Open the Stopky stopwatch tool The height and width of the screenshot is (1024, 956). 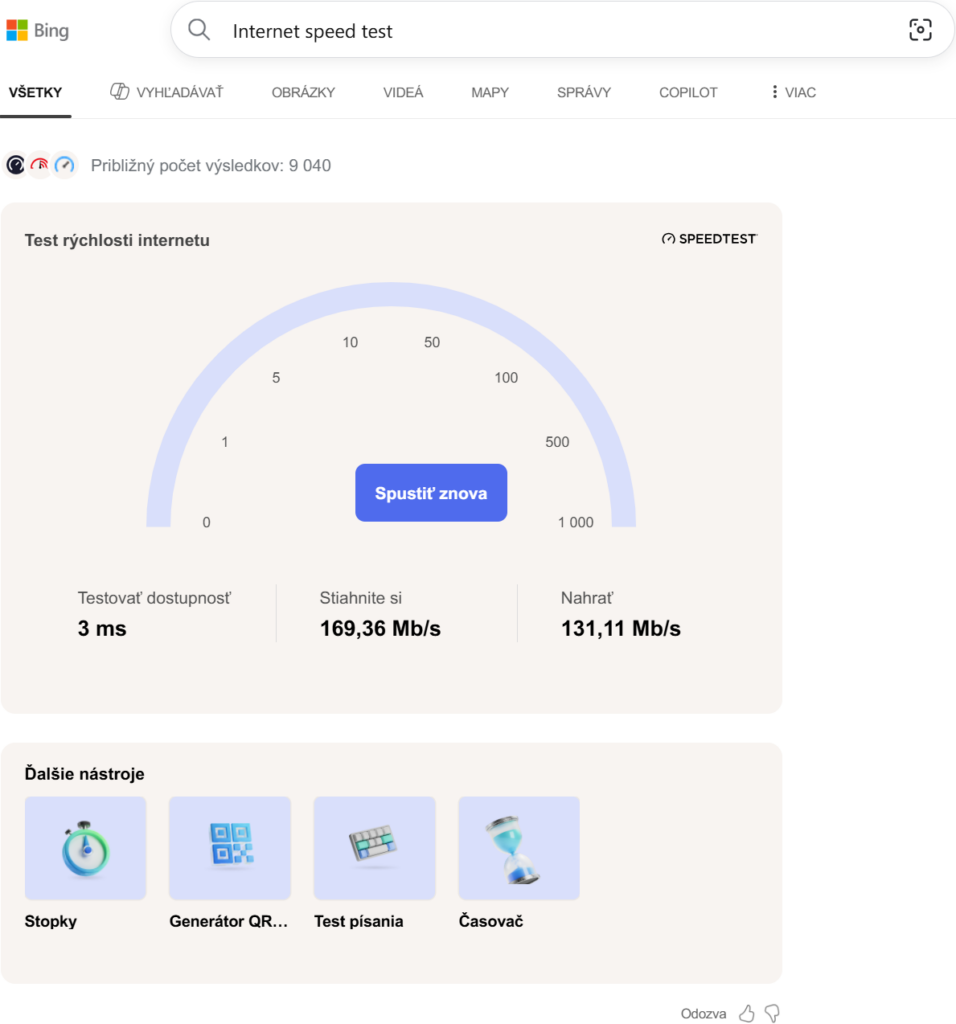click(85, 848)
